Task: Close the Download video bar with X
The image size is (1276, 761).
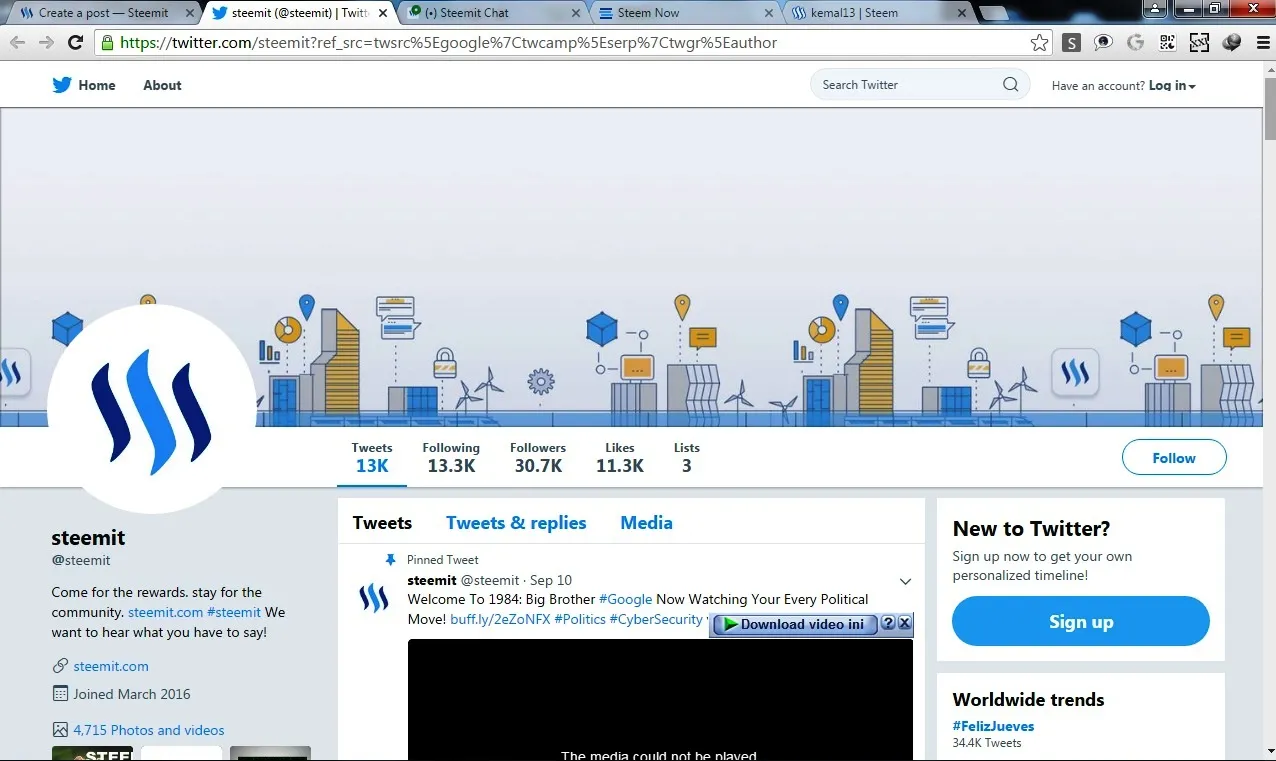Action: point(905,624)
